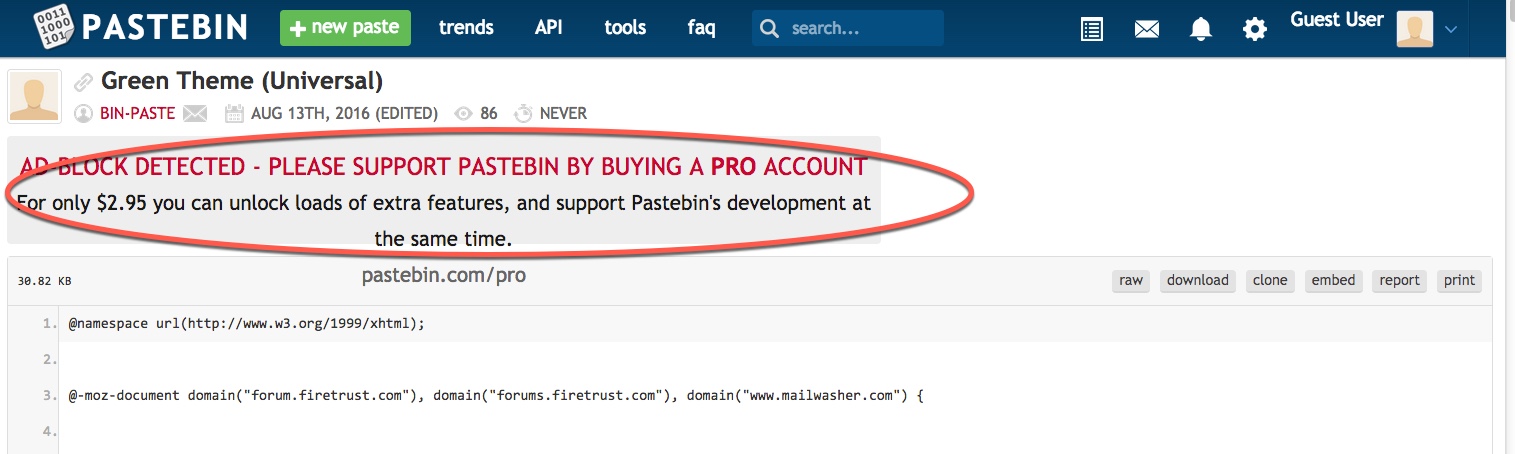Click the paste title Green Theme (Universal)
The width and height of the screenshot is (1515, 454).
point(242,81)
